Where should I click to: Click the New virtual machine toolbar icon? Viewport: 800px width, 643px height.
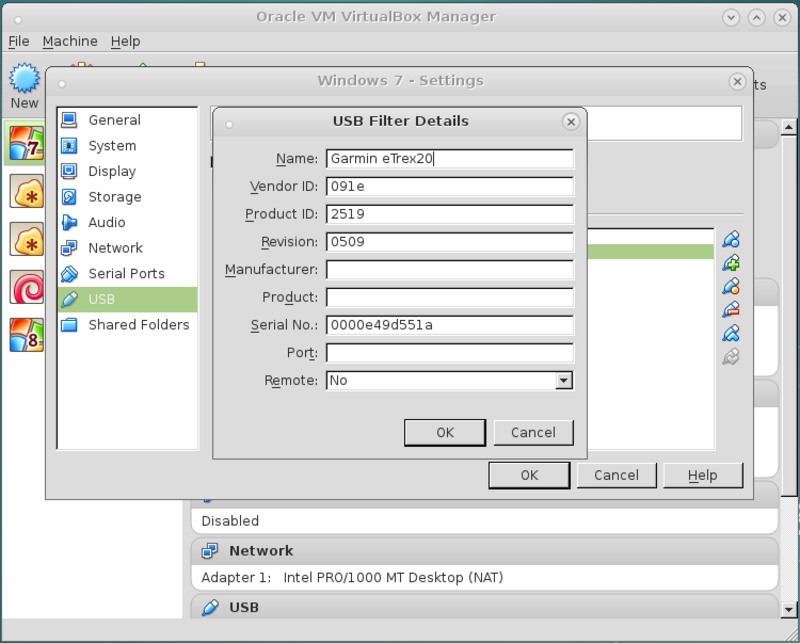click(24, 78)
